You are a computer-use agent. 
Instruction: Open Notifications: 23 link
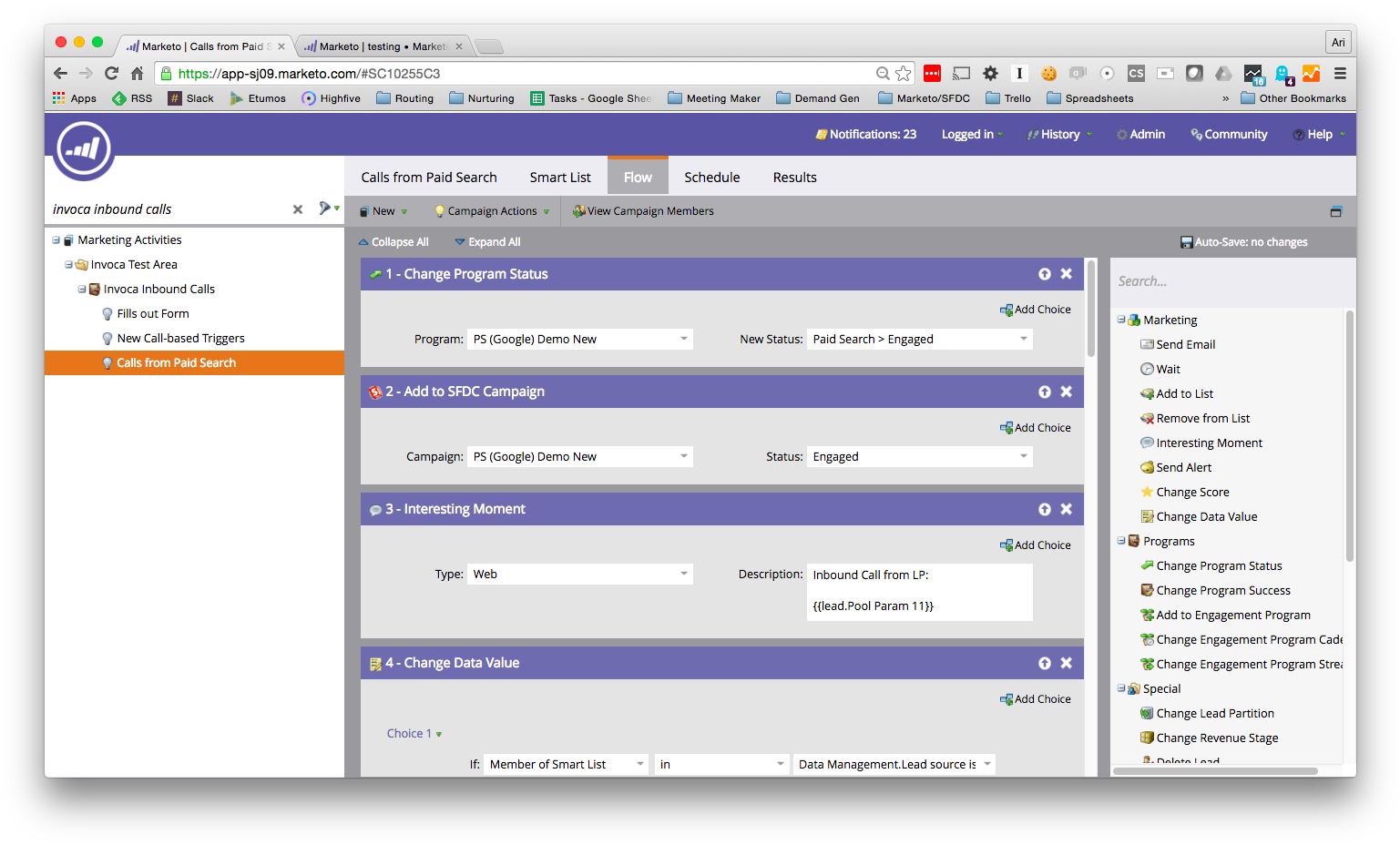coord(866,134)
